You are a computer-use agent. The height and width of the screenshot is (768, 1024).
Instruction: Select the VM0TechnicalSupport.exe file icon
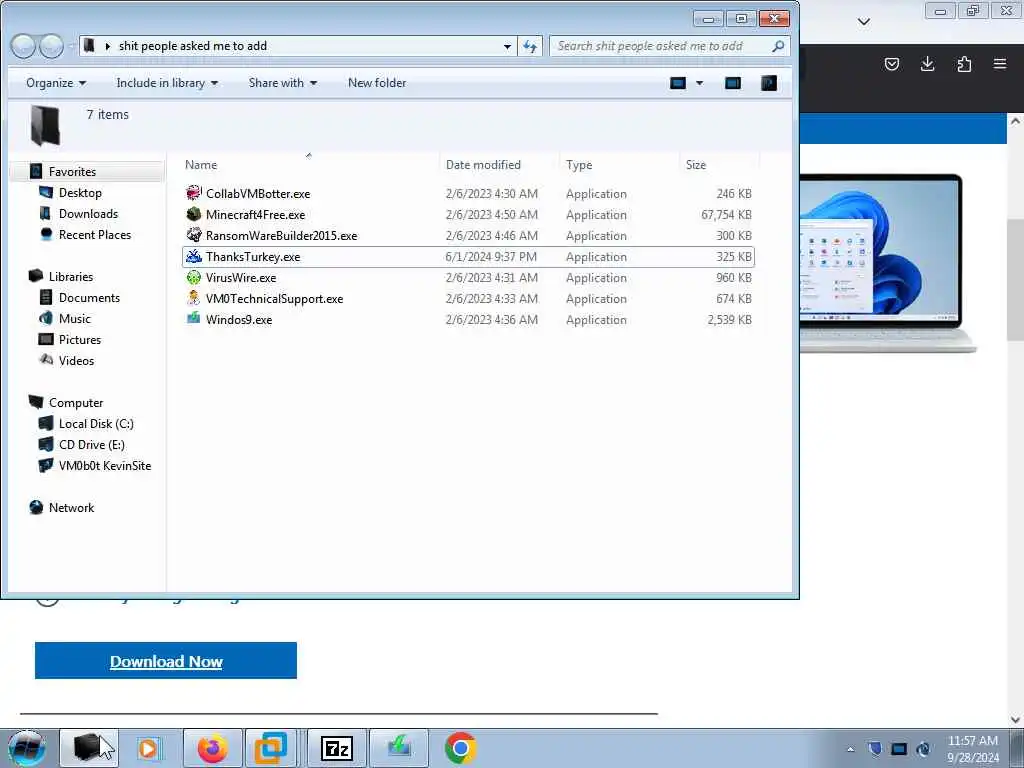pyautogui.click(x=193, y=298)
